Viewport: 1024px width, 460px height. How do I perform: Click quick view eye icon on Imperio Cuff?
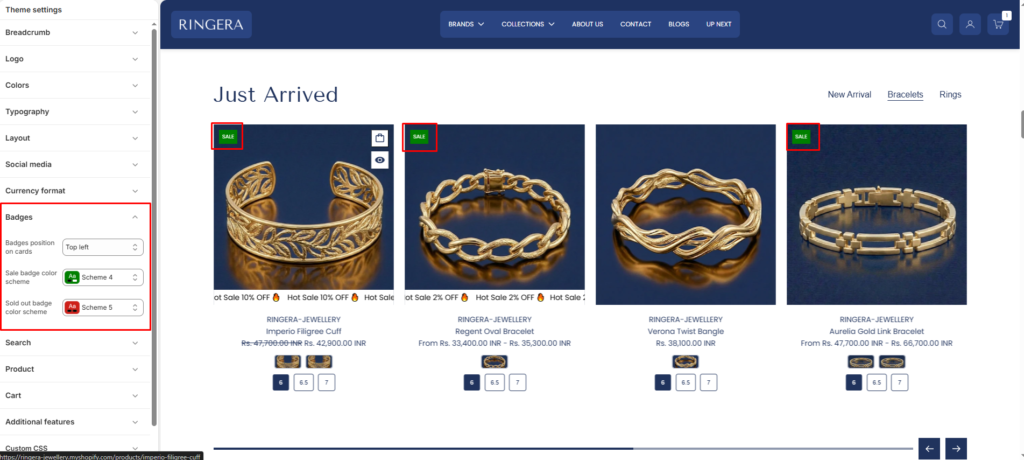380,160
